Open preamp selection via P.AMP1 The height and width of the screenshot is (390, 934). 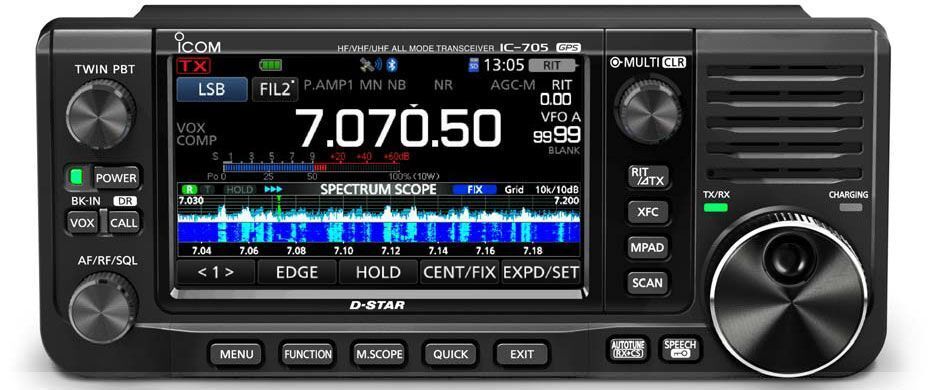tap(328, 85)
